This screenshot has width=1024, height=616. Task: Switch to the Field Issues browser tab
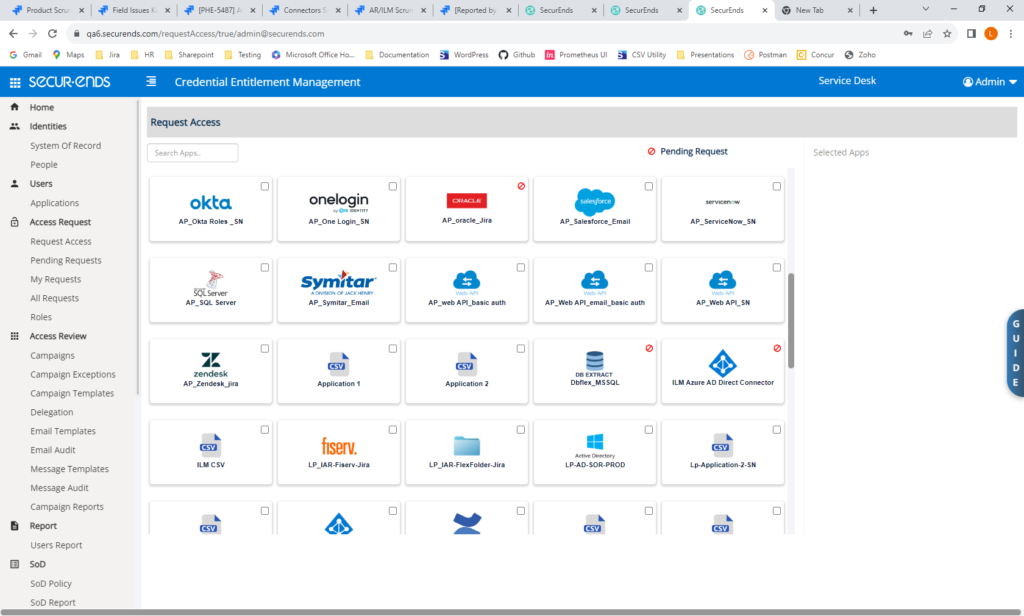134,10
